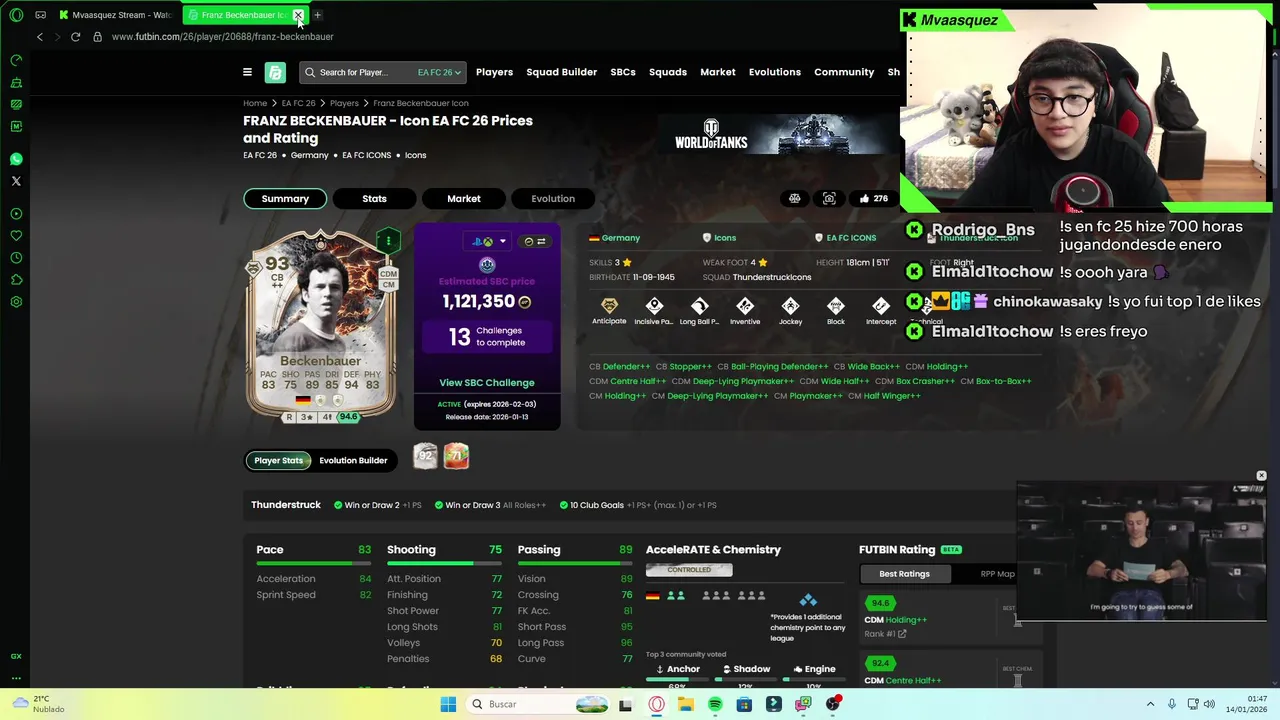Click the Incisive Pass playstyle icon
Screen dimensions: 1280x720
click(654, 305)
